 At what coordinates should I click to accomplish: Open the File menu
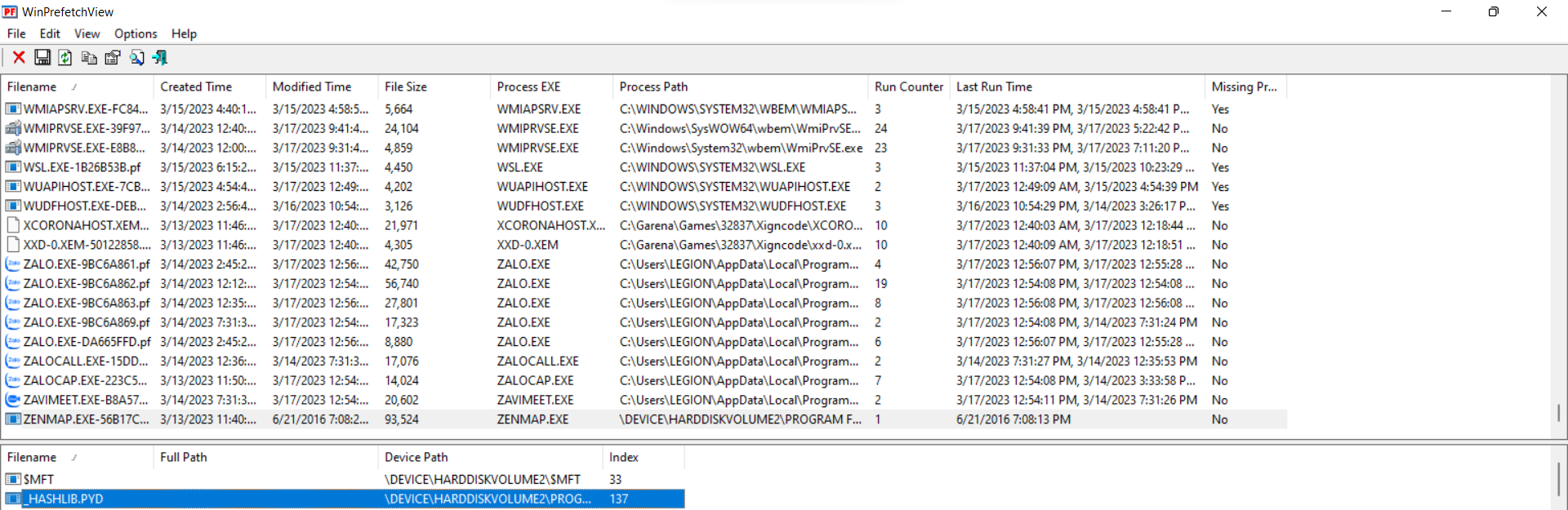(x=16, y=33)
